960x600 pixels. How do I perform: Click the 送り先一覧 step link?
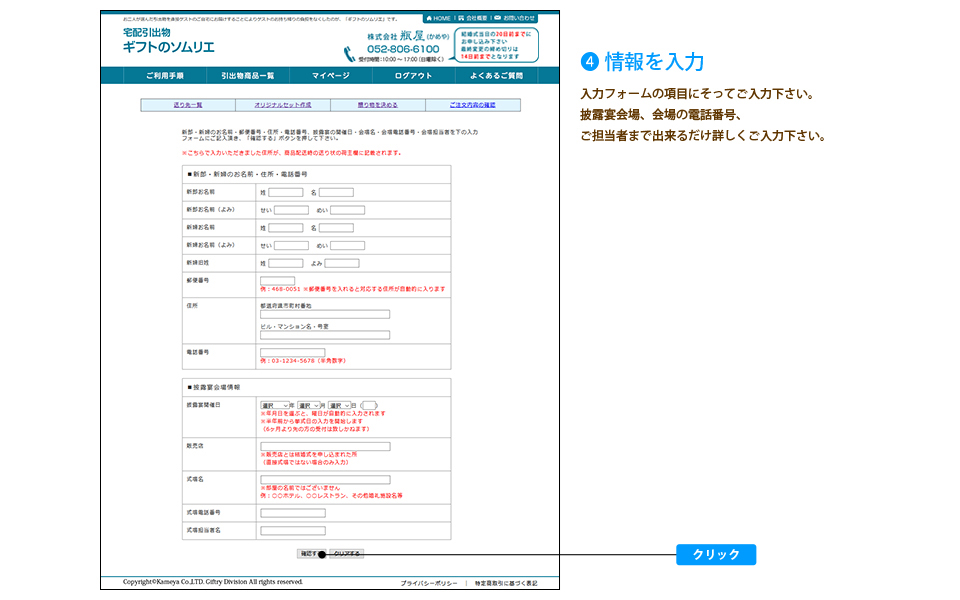tap(188, 105)
